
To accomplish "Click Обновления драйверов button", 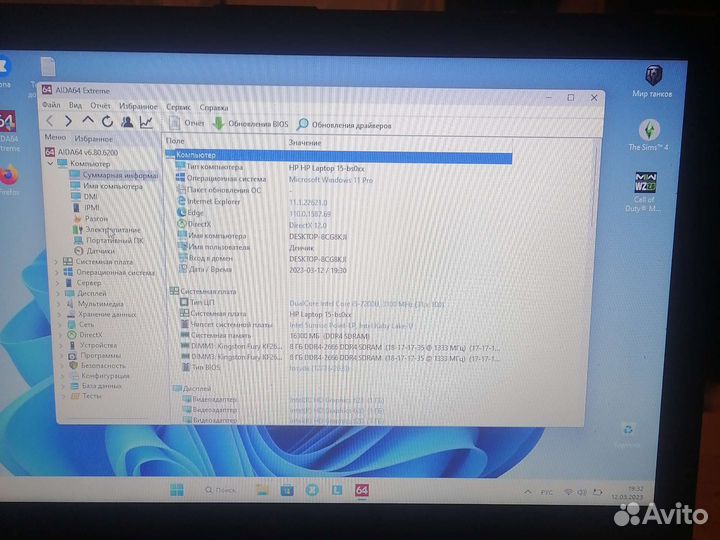I will [344, 124].
